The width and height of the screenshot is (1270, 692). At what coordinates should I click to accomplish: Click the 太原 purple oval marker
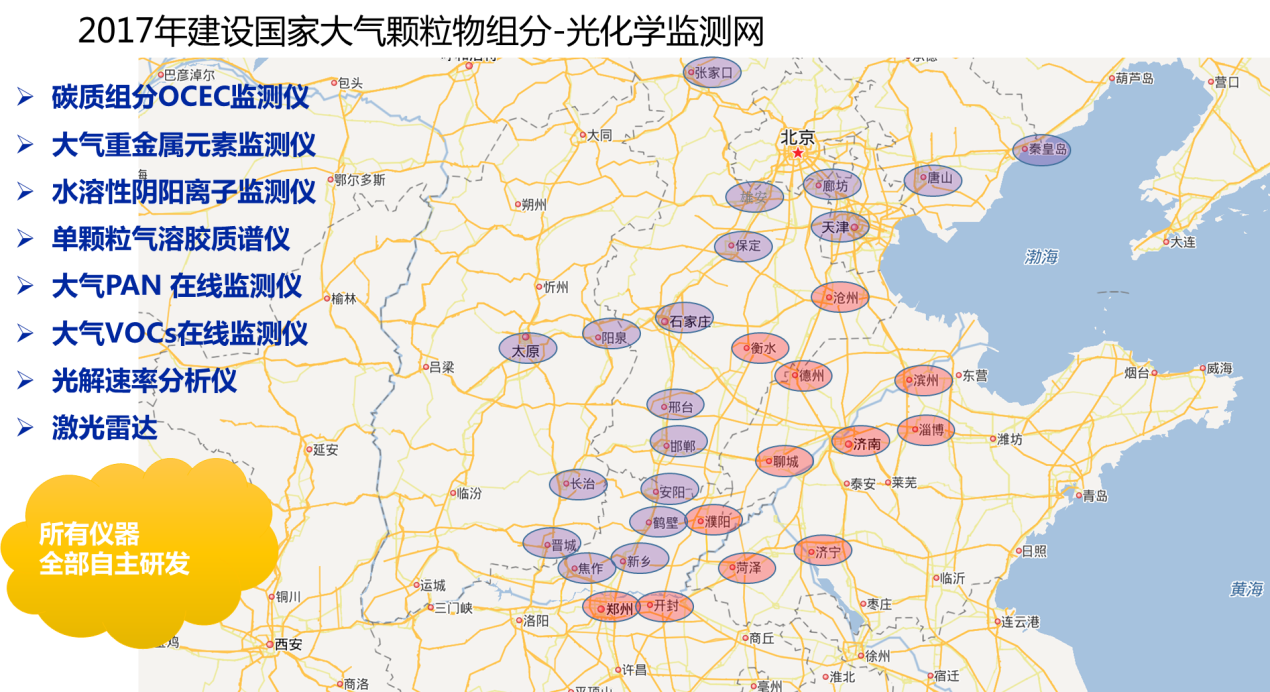527,349
